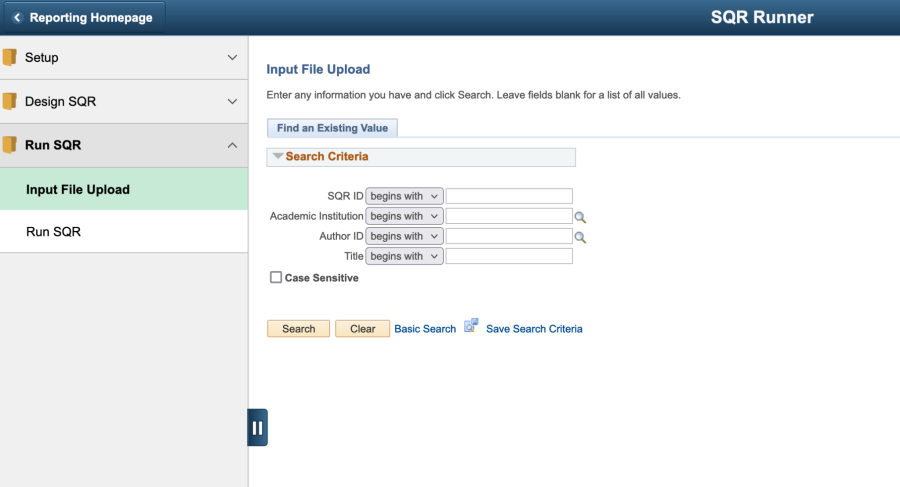Viewport: 900px width, 487px height.
Task: Collapse navigation panel with pause-bar handle
Action: click(x=258, y=427)
